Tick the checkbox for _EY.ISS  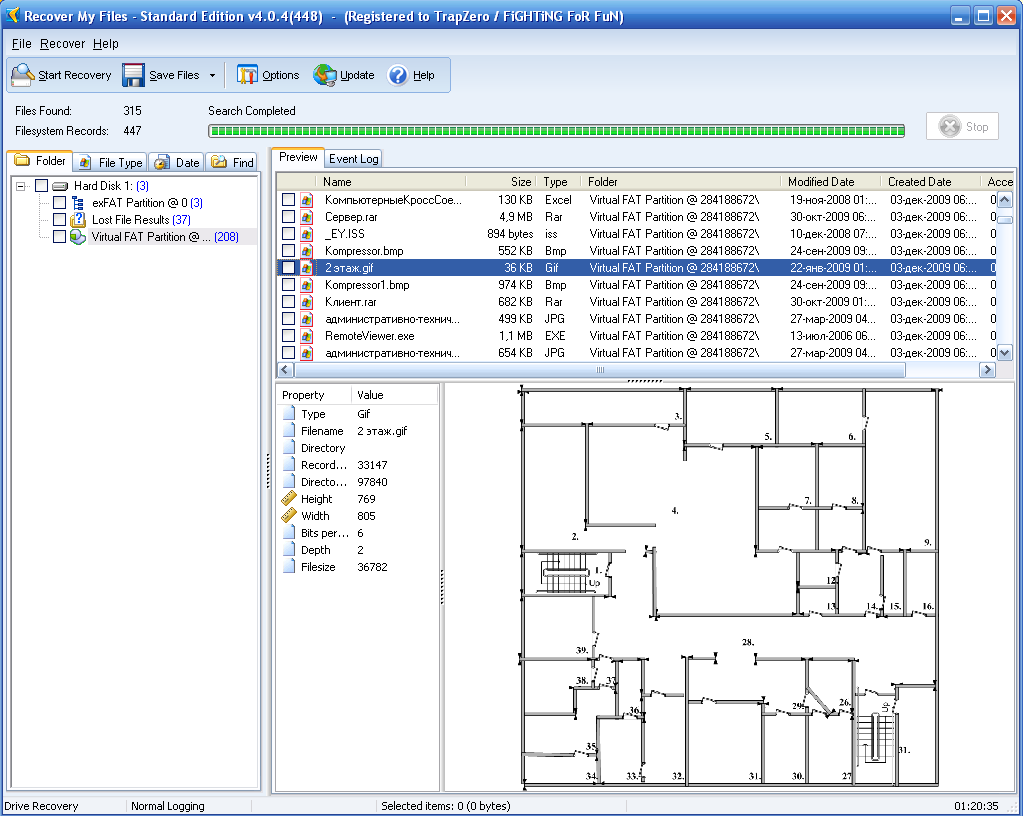pyautogui.click(x=288, y=234)
